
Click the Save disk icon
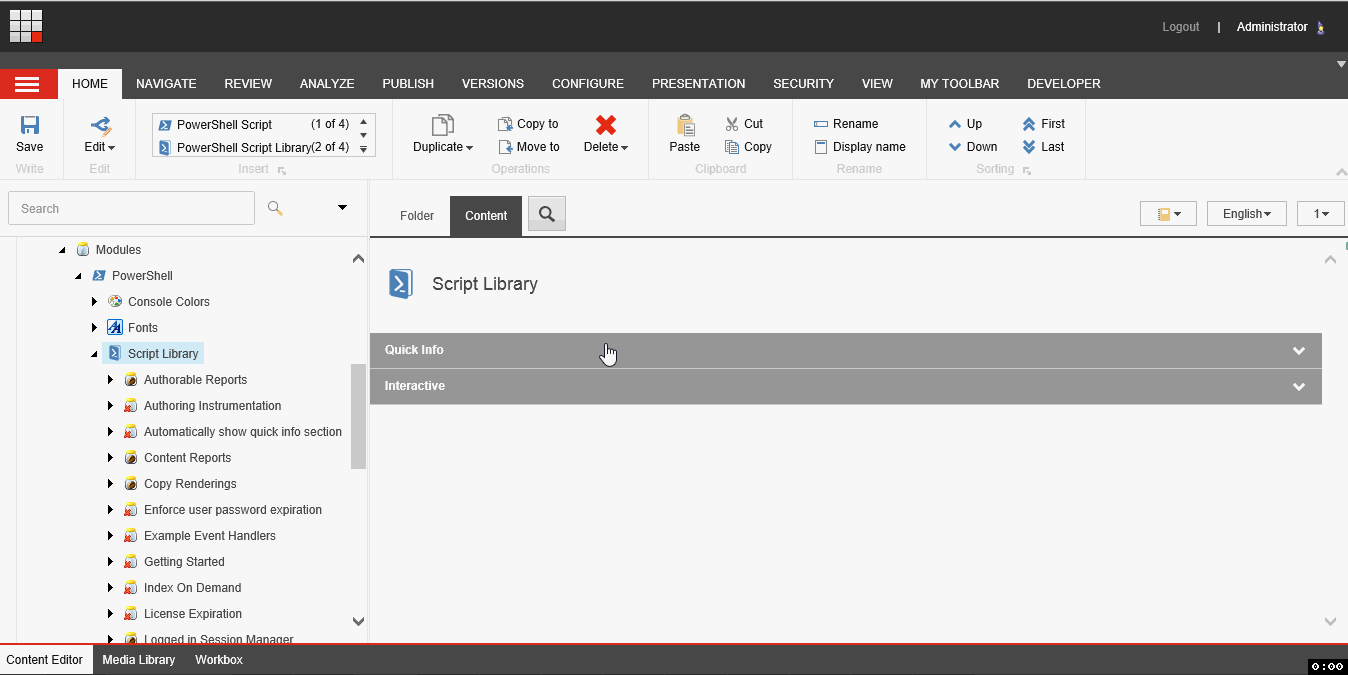tap(30, 125)
